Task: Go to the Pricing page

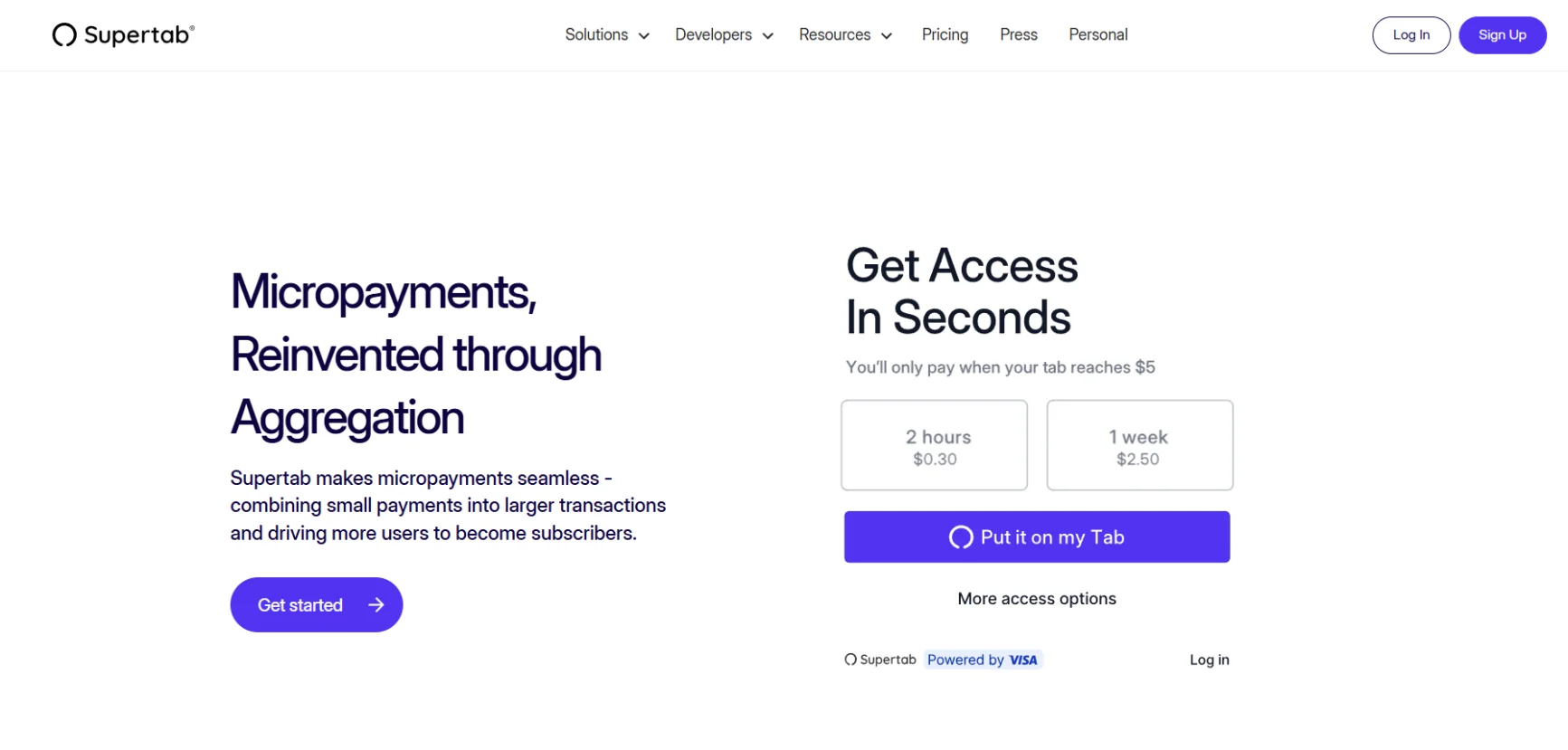Action: click(x=945, y=35)
